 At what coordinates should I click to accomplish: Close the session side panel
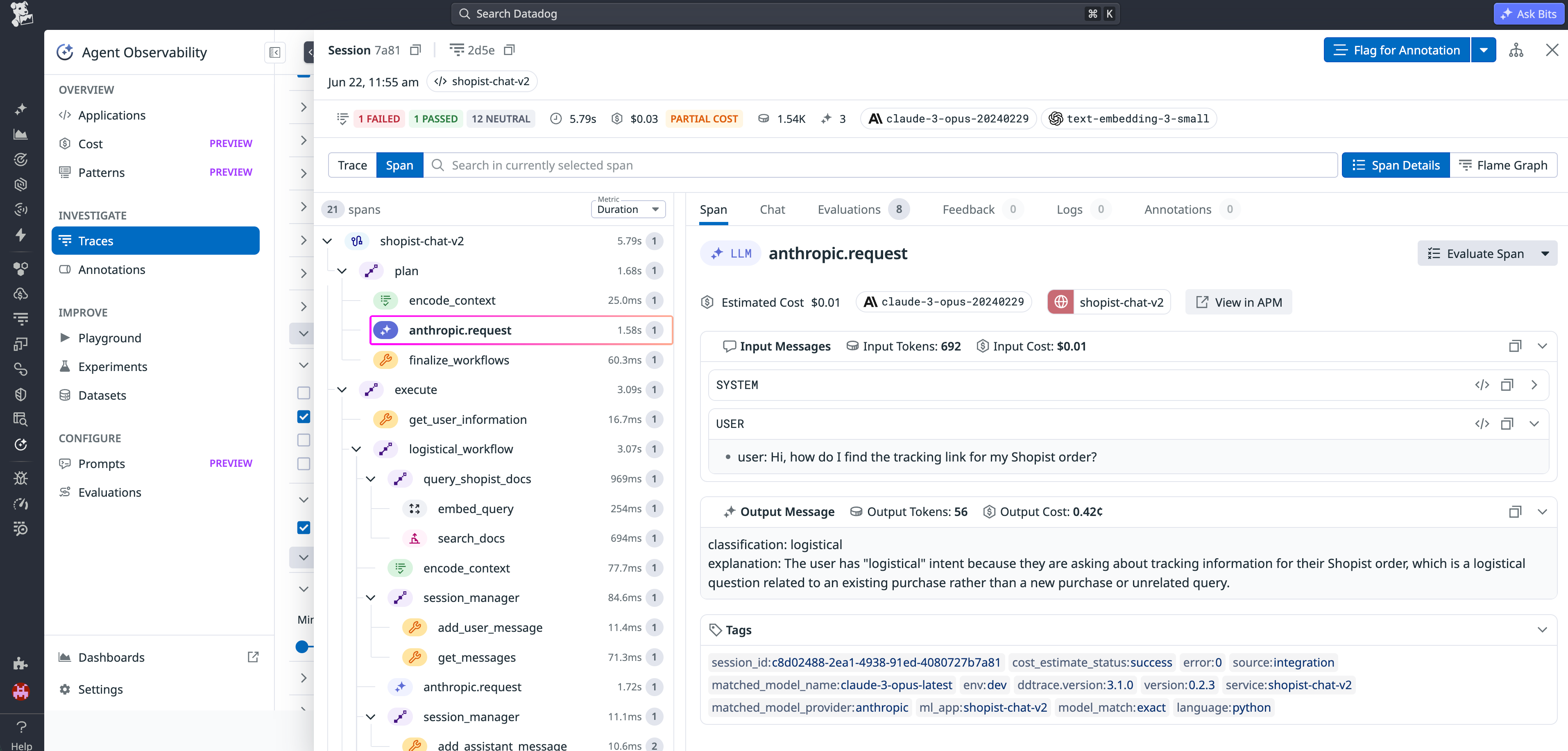1552,50
